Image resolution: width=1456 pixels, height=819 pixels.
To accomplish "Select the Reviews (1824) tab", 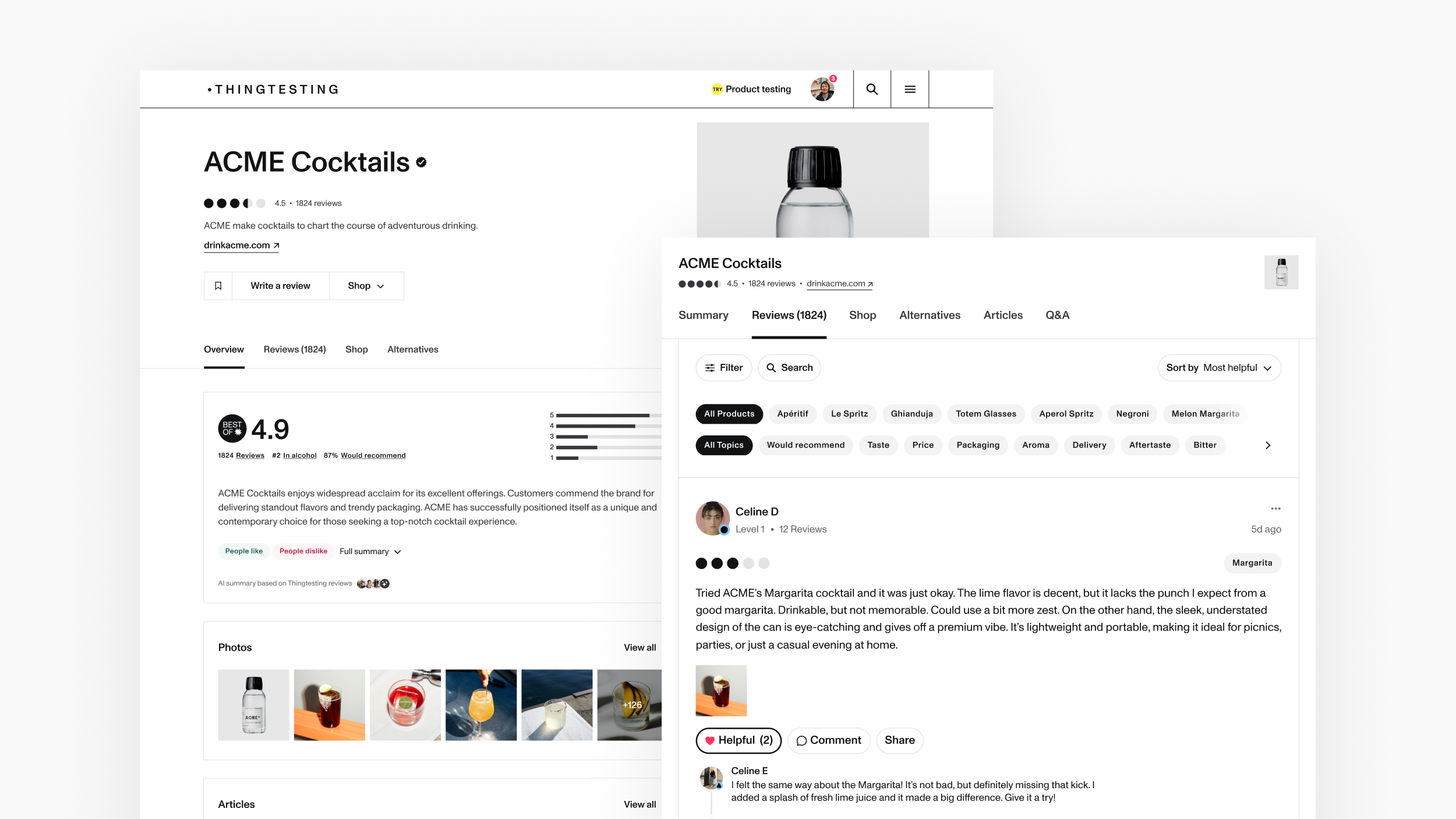I will point(789,315).
